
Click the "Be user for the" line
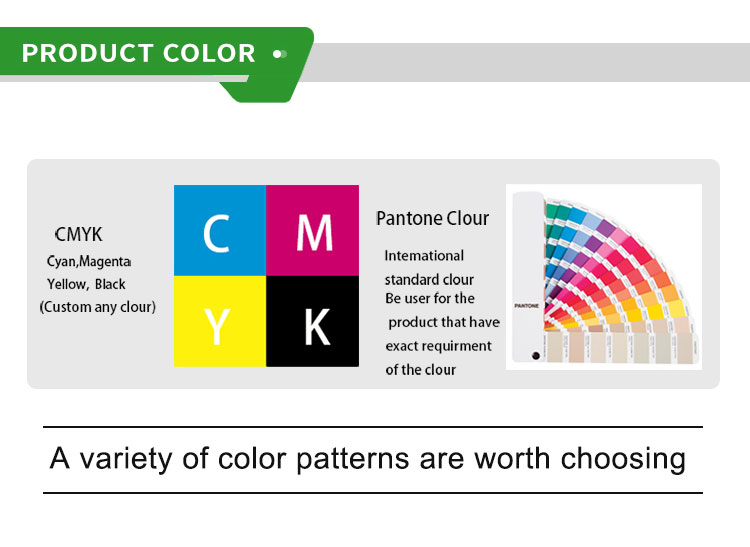click(430, 299)
